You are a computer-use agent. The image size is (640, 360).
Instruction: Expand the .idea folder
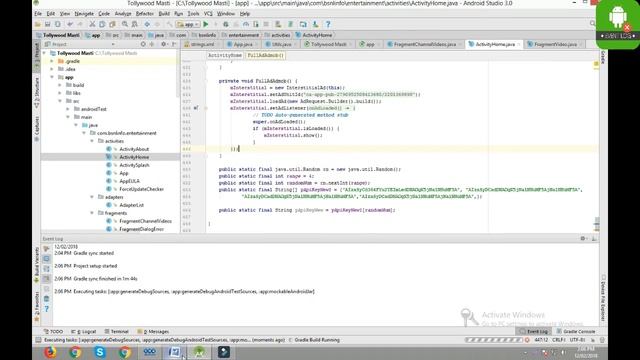coord(52,69)
